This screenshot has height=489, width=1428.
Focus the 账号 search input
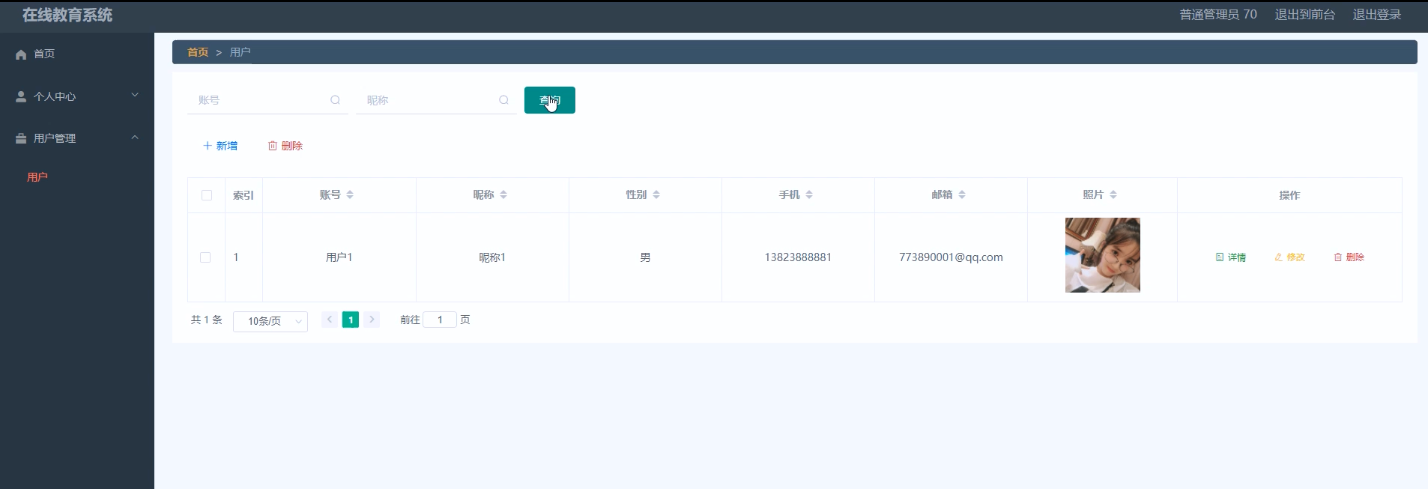(x=267, y=100)
